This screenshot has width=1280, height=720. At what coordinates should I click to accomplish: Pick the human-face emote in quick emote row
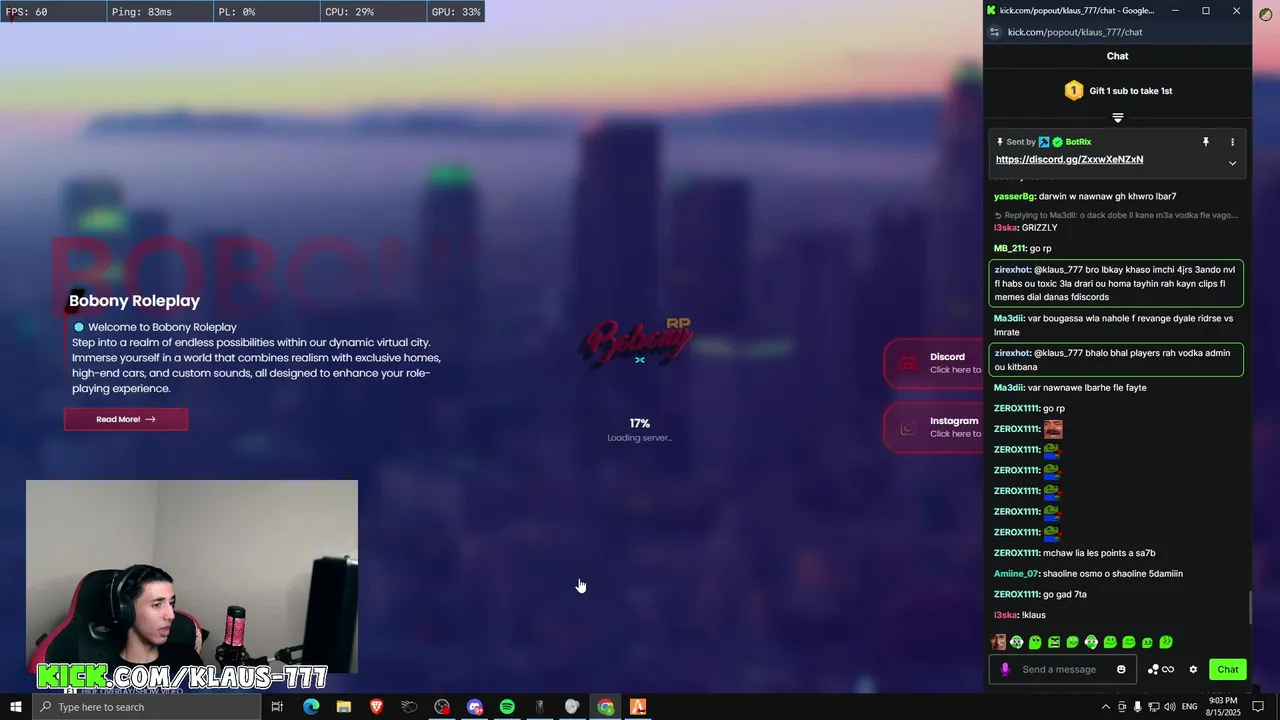(x=998, y=642)
